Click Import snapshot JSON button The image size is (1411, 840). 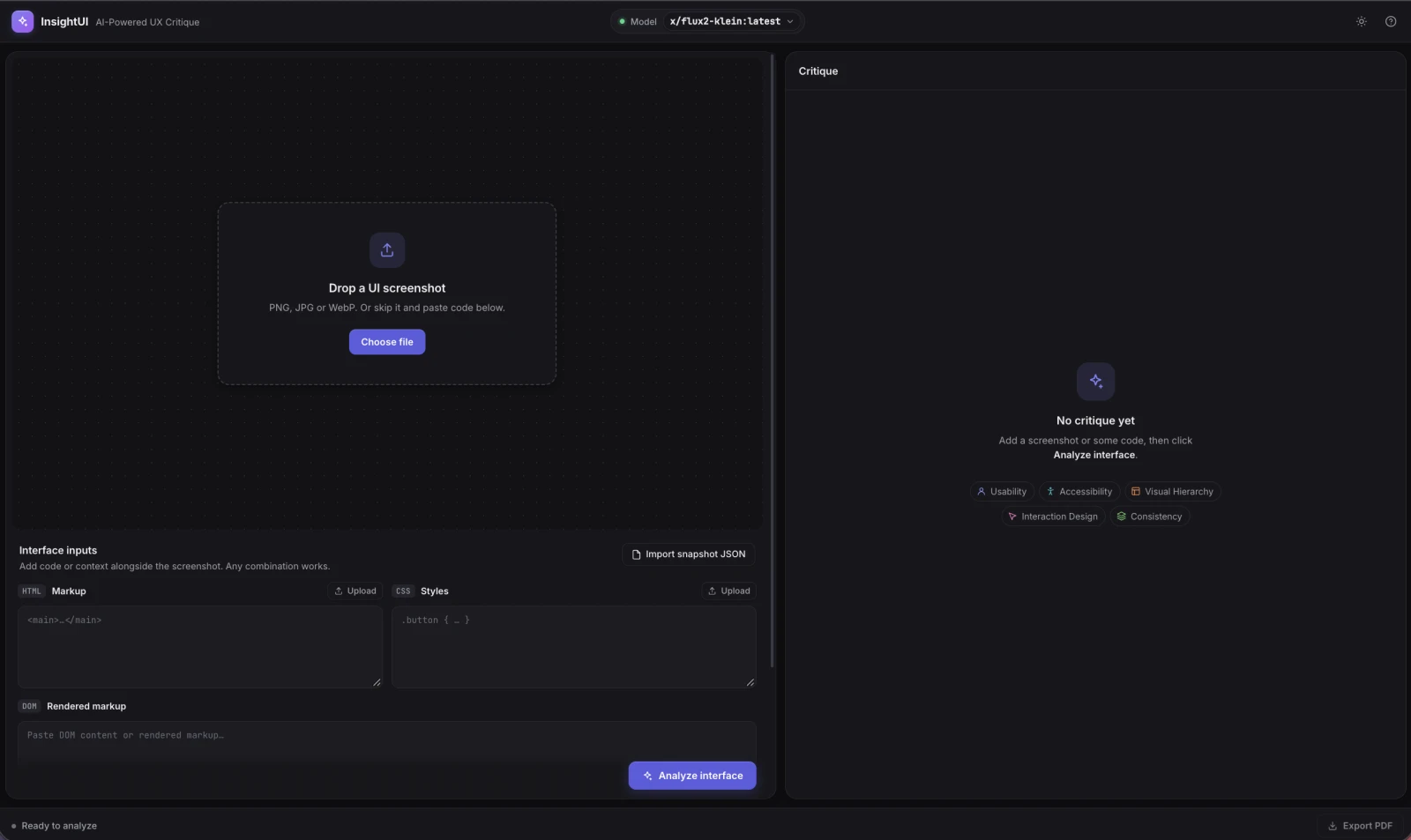coord(689,554)
